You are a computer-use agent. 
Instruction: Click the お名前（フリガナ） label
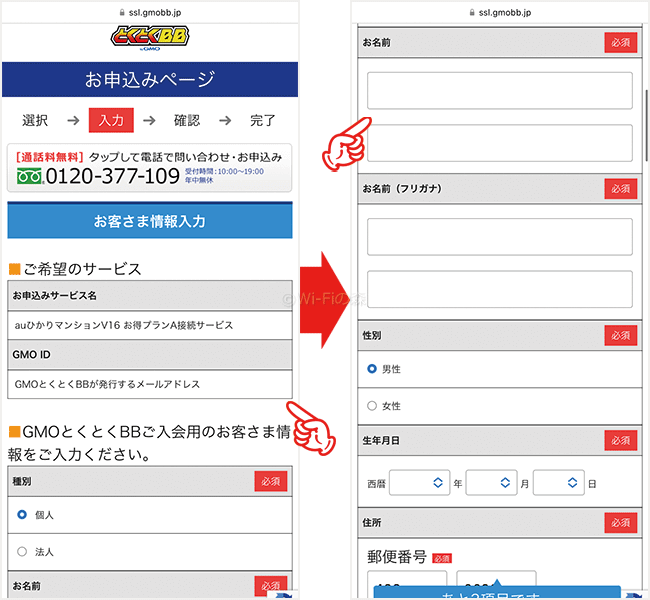(x=402, y=189)
